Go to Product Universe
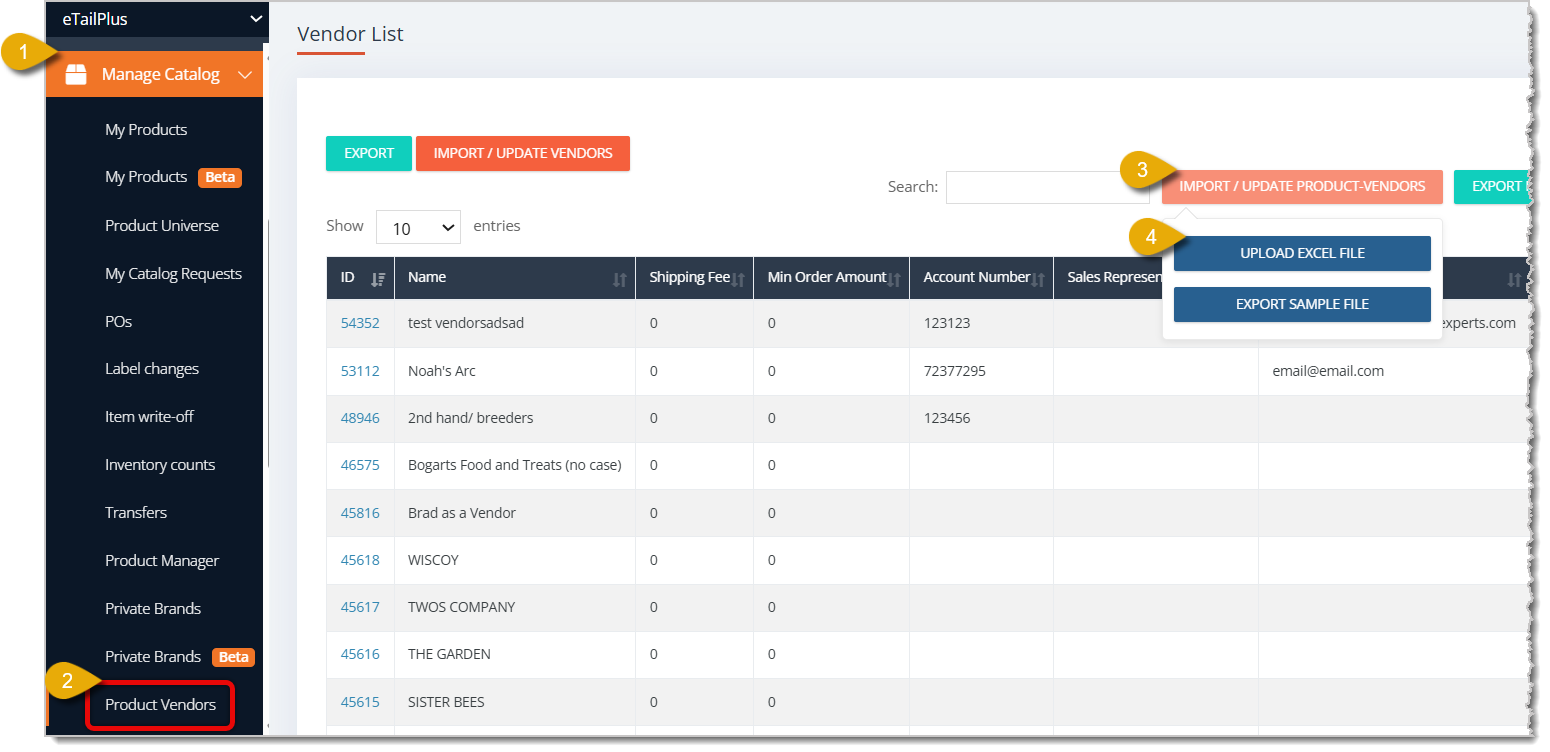 (x=162, y=226)
